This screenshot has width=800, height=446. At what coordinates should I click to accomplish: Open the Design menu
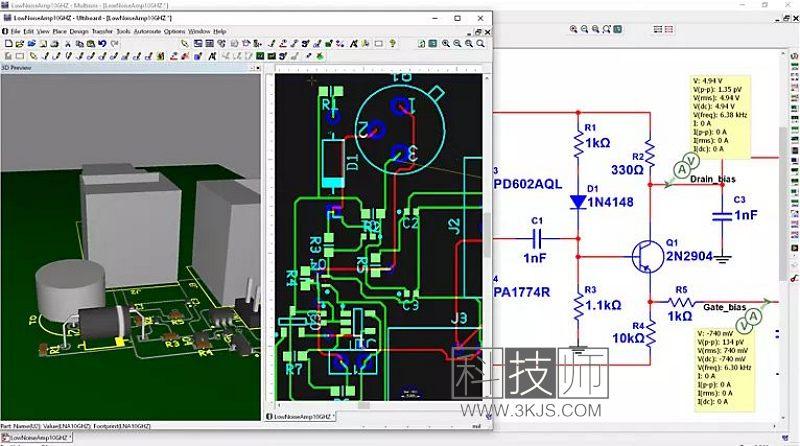(x=79, y=32)
